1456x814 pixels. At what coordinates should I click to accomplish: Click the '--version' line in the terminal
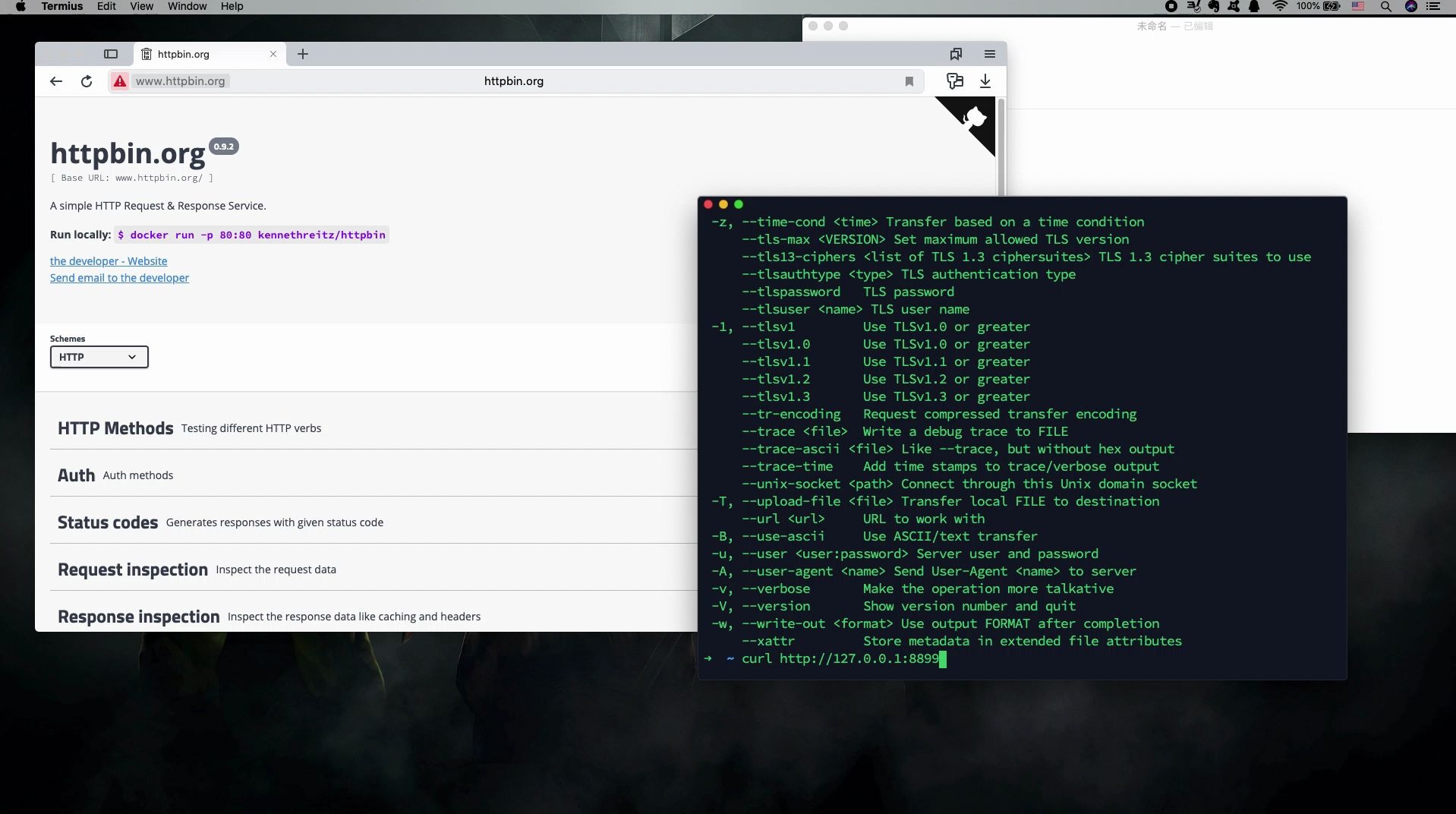click(x=893, y=606)
